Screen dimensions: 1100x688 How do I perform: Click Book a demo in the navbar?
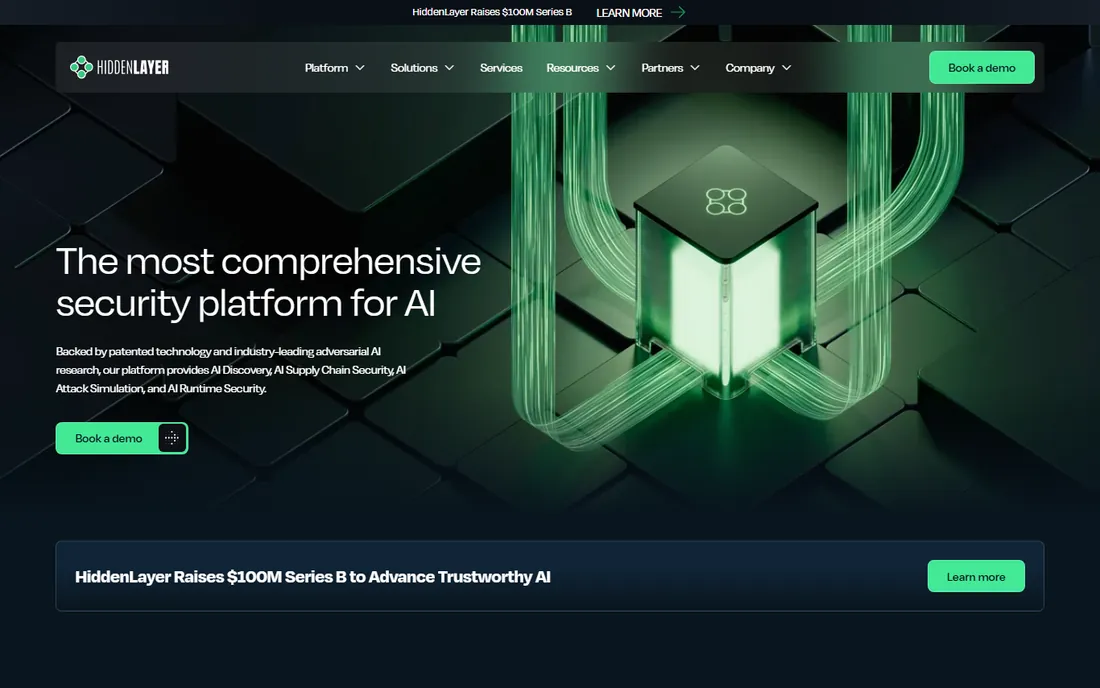pyautogui.click(x=981, y=67)
